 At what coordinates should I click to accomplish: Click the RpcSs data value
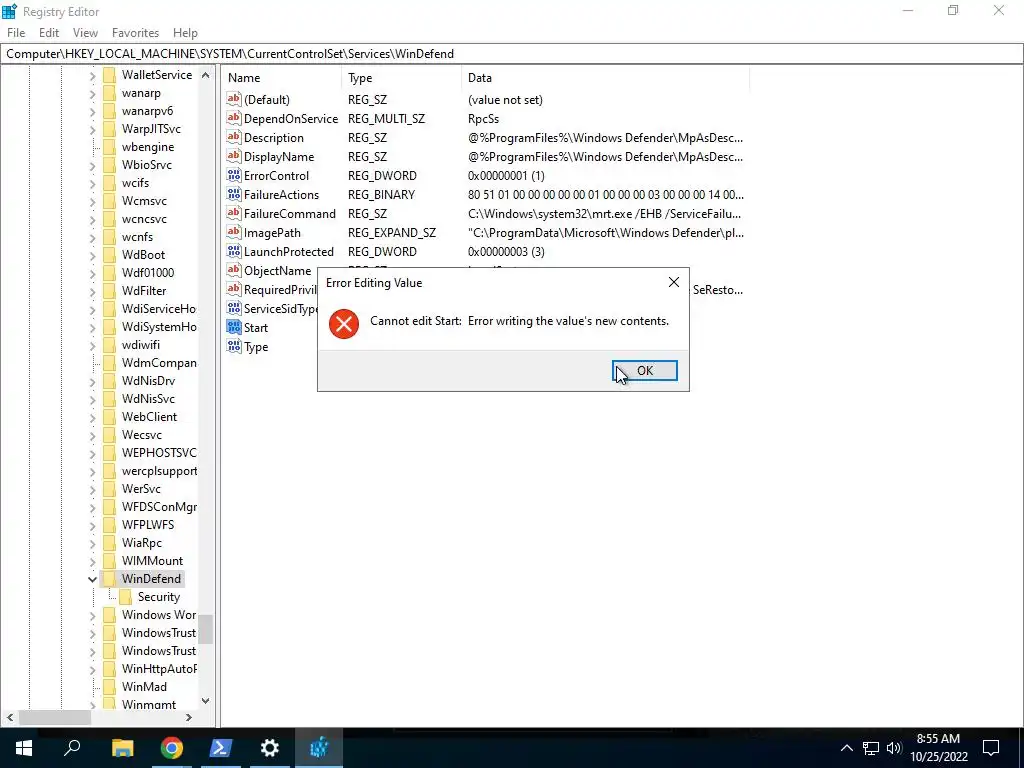tap(483, 119)
